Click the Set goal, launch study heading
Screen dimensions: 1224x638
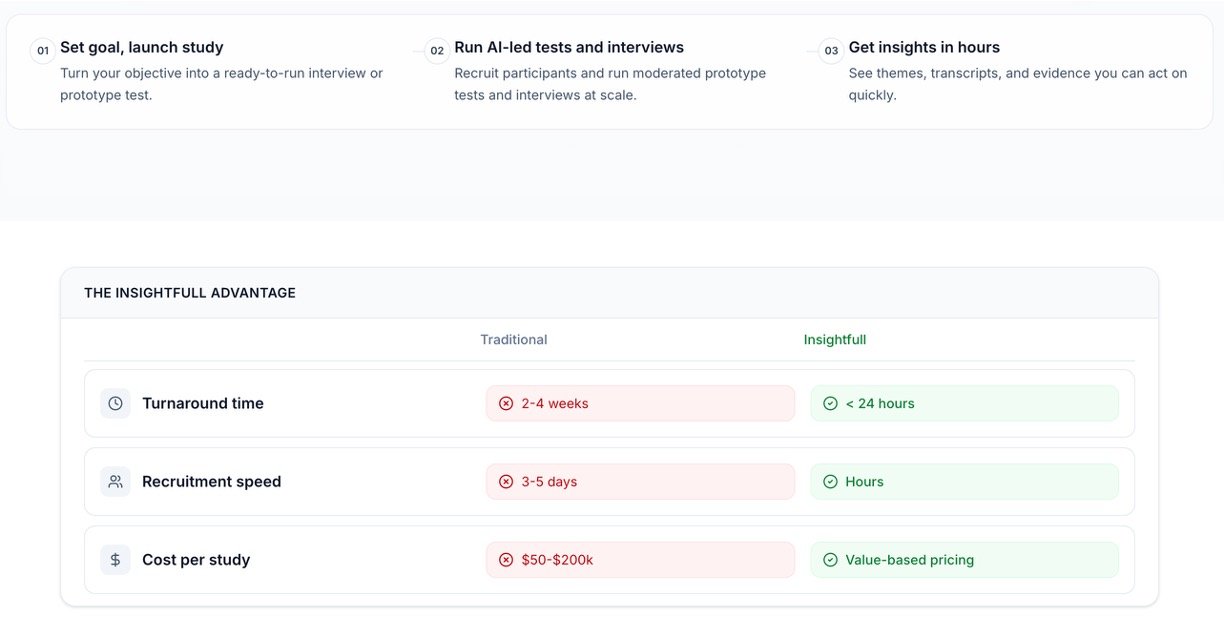click(142, 47)
